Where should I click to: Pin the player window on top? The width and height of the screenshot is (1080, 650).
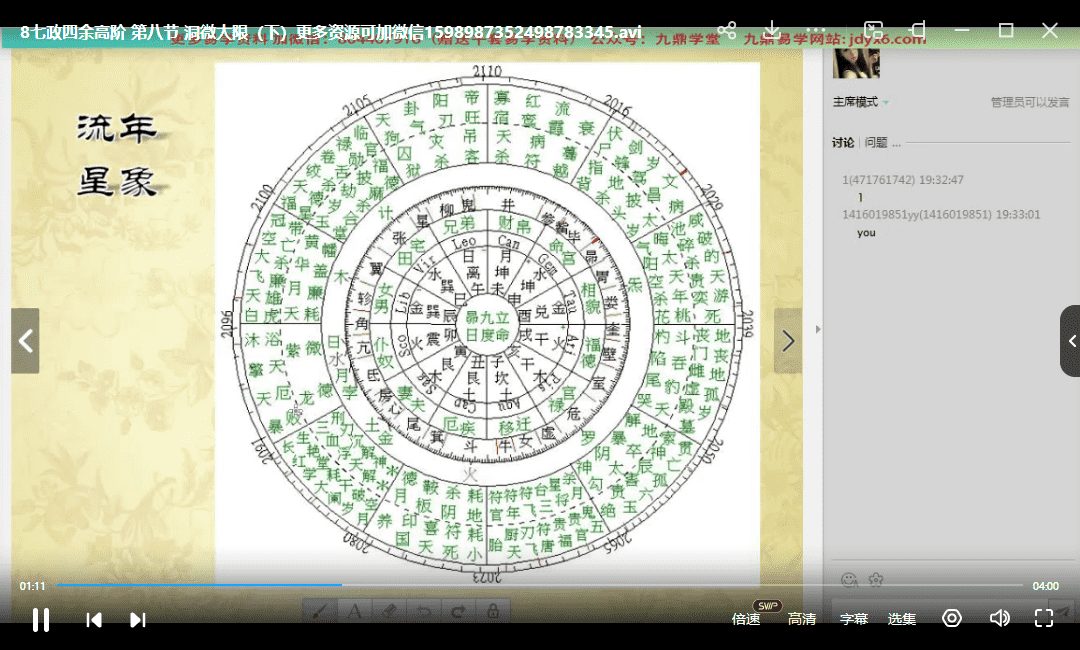pyautogui.click(x=918, y=30)
